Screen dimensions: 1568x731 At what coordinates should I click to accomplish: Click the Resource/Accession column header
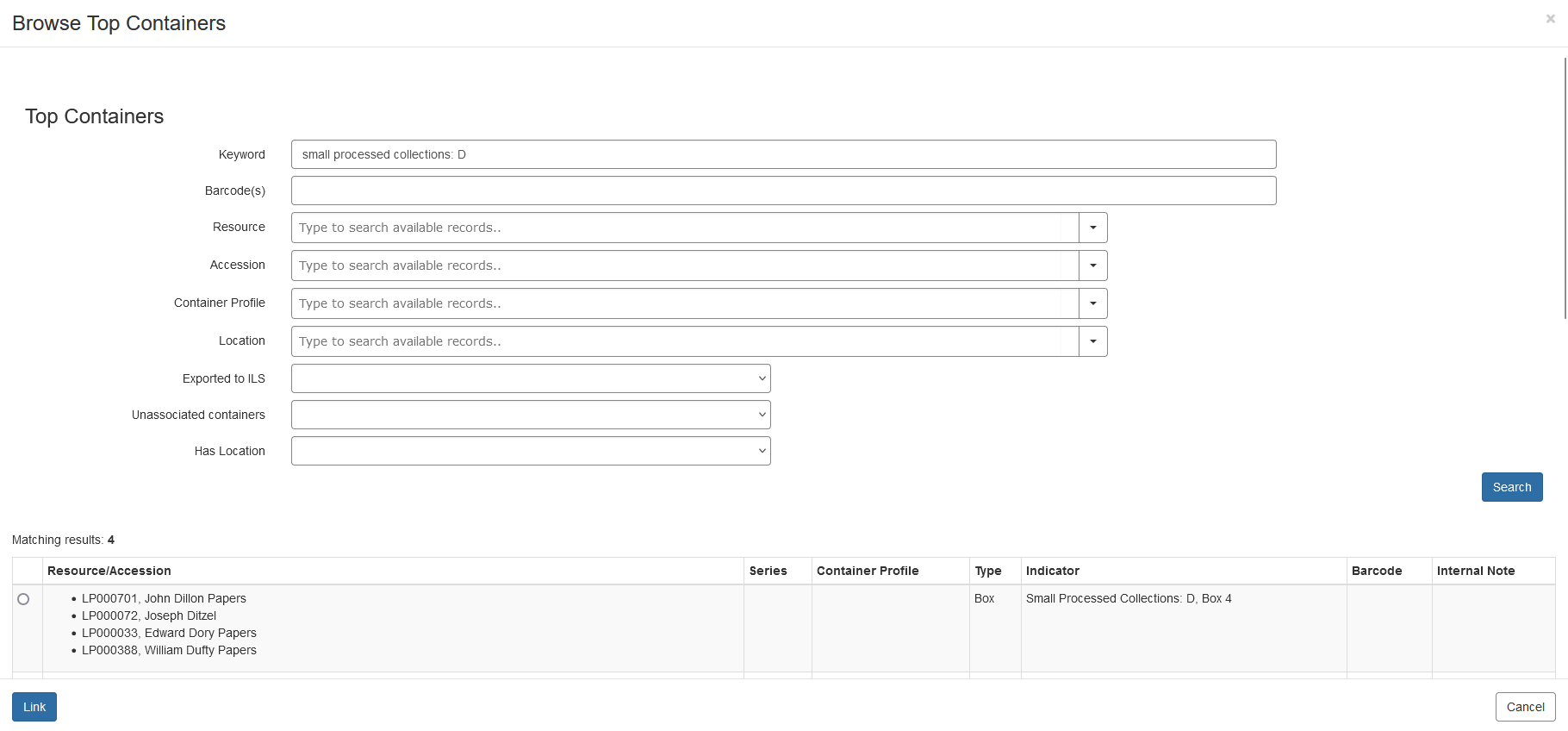(x=109, y=571)
